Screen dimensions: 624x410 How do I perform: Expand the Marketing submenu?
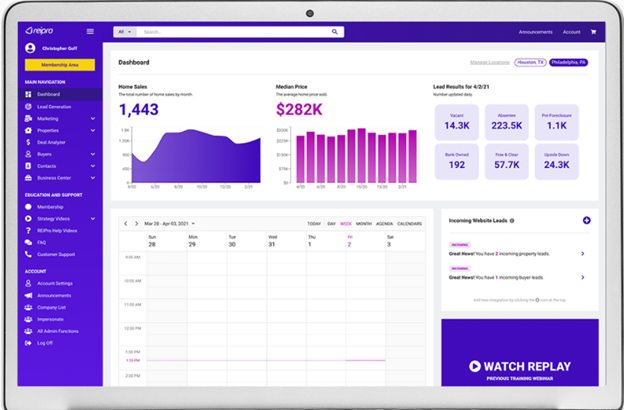(93, 118)
